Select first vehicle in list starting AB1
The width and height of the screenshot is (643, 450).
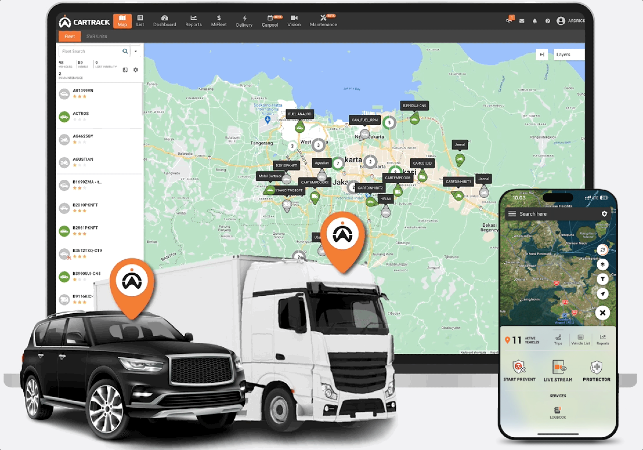pyautogui.click(x=100, y=94)
